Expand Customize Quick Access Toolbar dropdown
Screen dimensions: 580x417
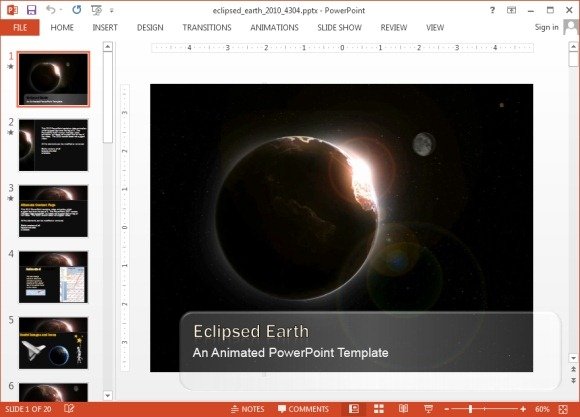[112, 11]
